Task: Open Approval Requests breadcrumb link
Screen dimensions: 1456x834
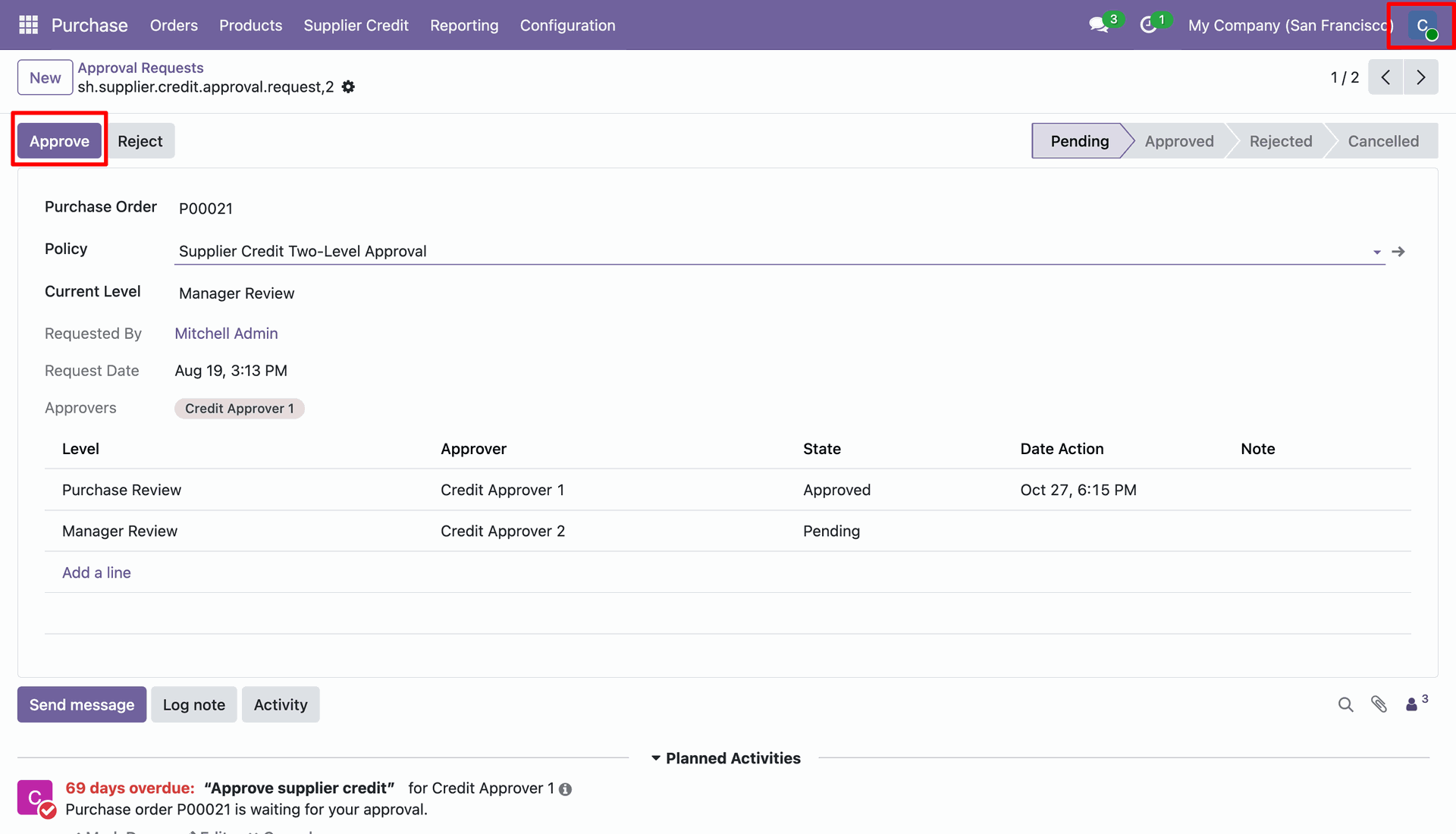Action: (x=140, y=67)
